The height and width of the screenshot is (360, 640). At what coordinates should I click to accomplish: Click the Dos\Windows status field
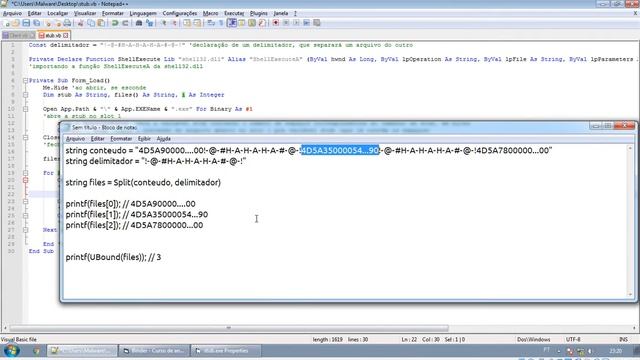[x=533, y=339]
